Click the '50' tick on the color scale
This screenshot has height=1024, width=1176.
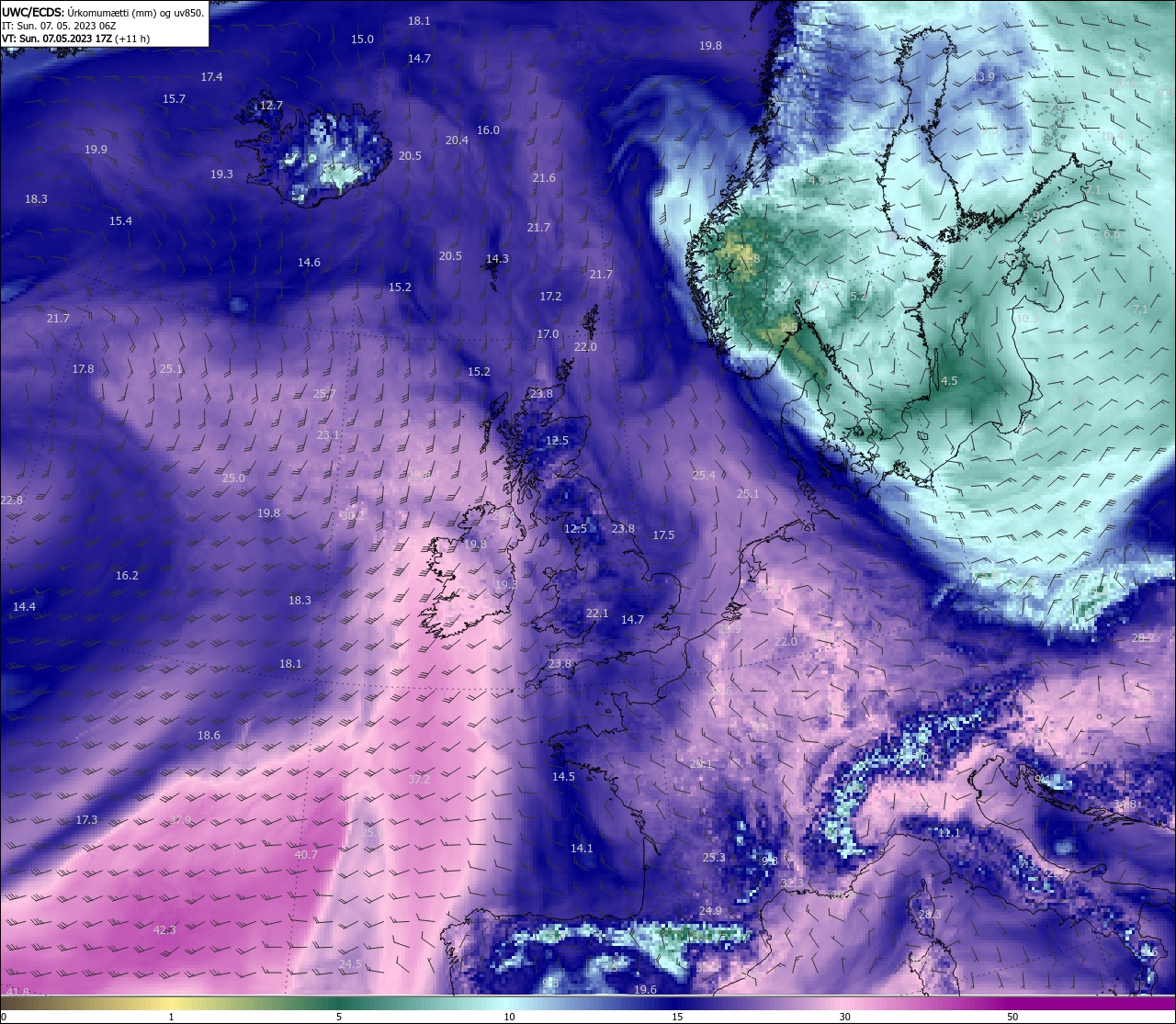(x=1012, y=1017)
